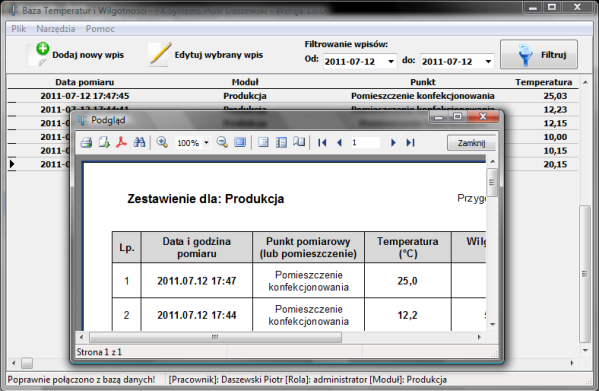Image resolution: width=599 pixels, height=391 pixels.
Task: Open the Pomoc menu
Action: tap(100, 29)
